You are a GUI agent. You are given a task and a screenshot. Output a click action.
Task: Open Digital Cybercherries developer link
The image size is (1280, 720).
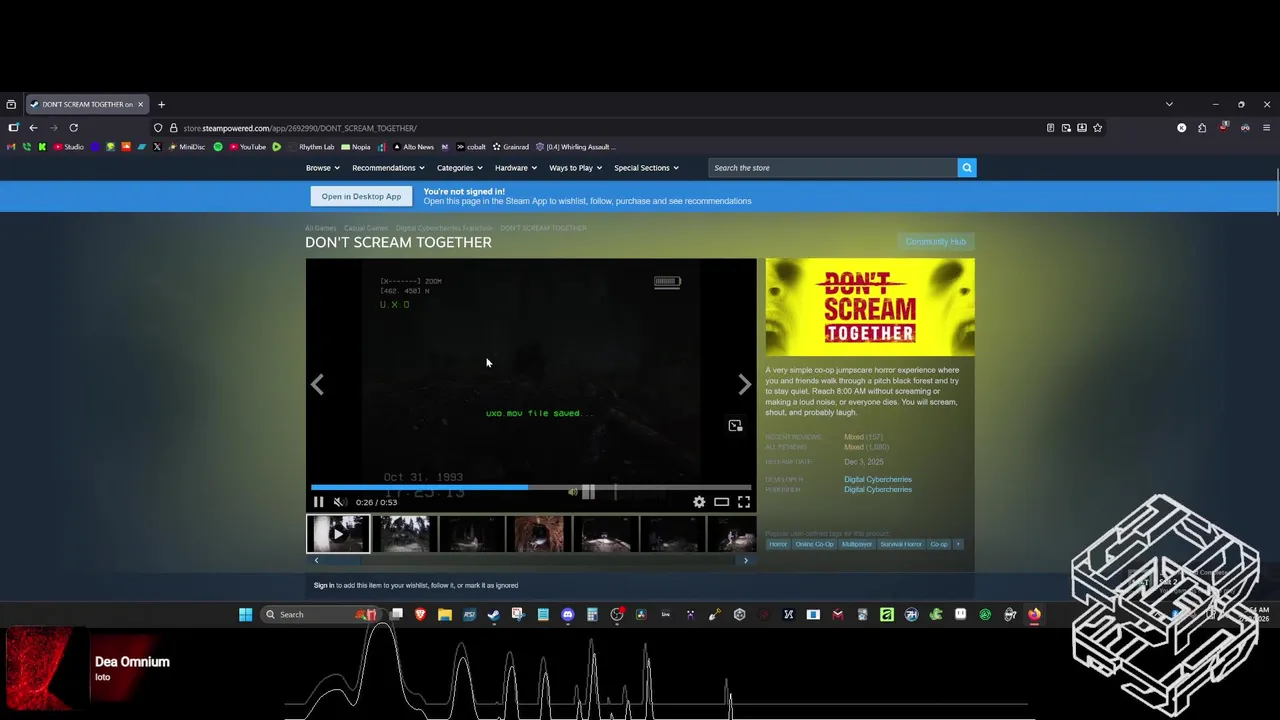[x=878, y=479]
